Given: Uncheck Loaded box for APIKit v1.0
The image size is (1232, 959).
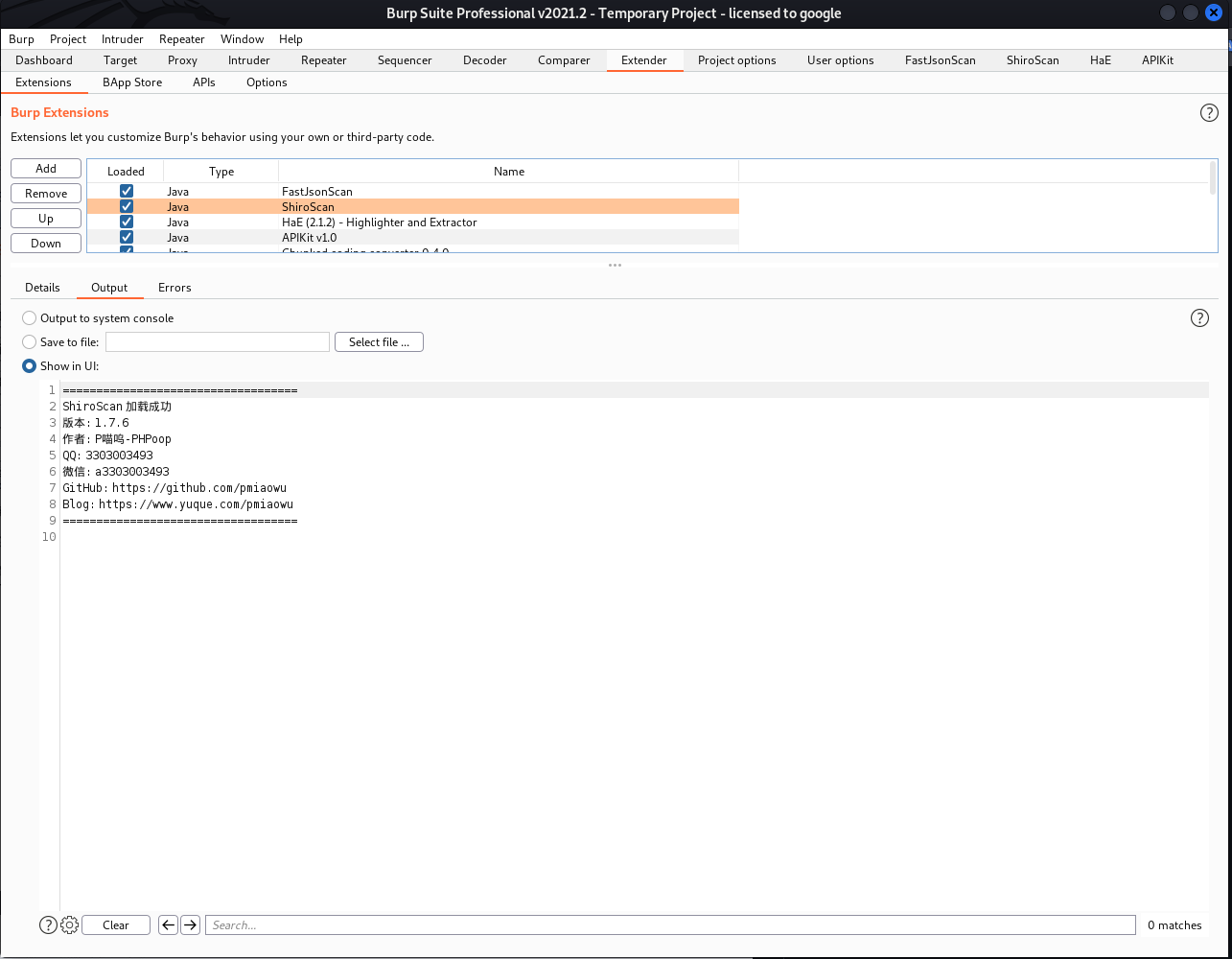Looking at the screenshot, I should point(126,237).
